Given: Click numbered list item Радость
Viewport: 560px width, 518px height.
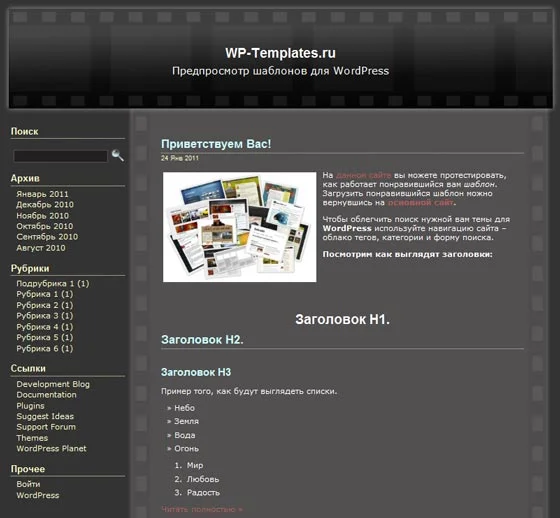Looking at the screenshot, I should point(203,493).
